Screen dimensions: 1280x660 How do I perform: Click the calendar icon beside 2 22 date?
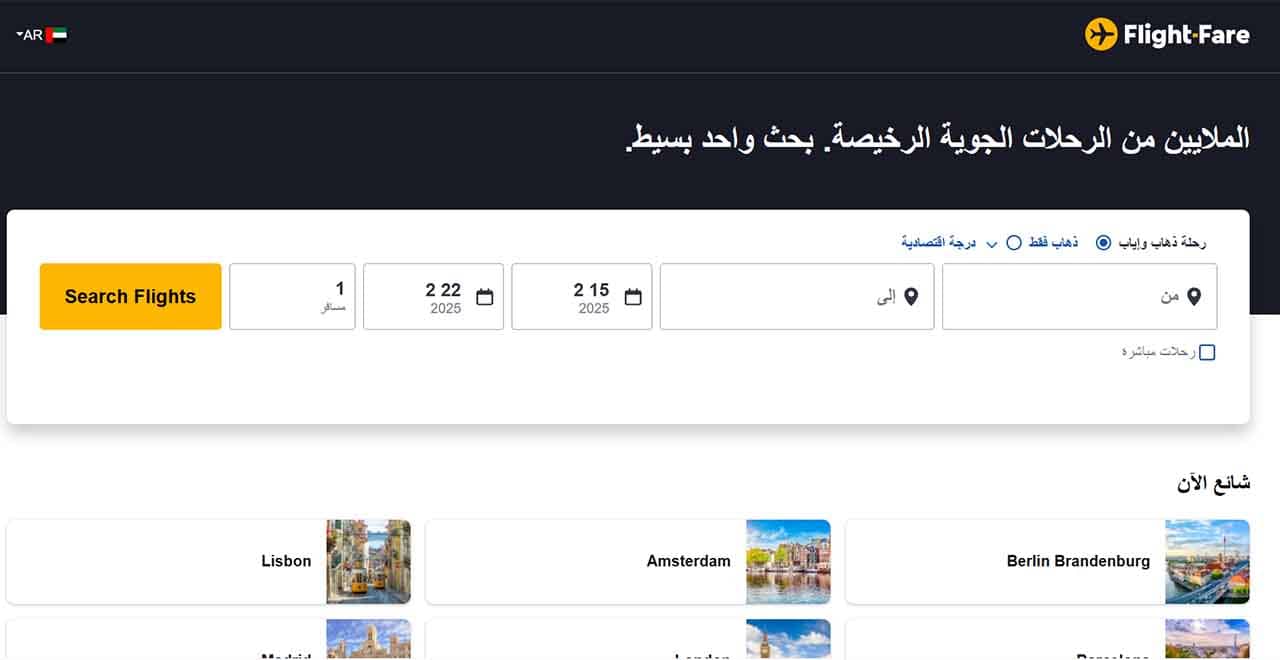pyautogui.click(x=485, y=296)
